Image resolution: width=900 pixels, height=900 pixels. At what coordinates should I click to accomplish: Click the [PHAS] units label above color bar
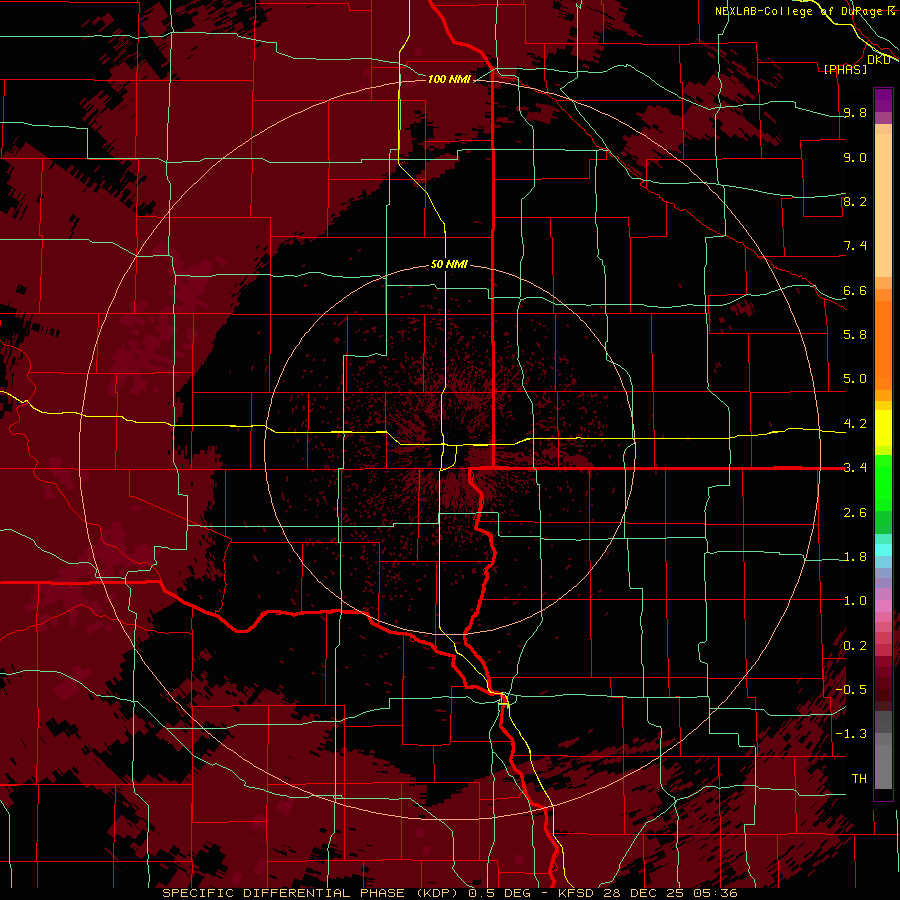(x=845, y=69)
